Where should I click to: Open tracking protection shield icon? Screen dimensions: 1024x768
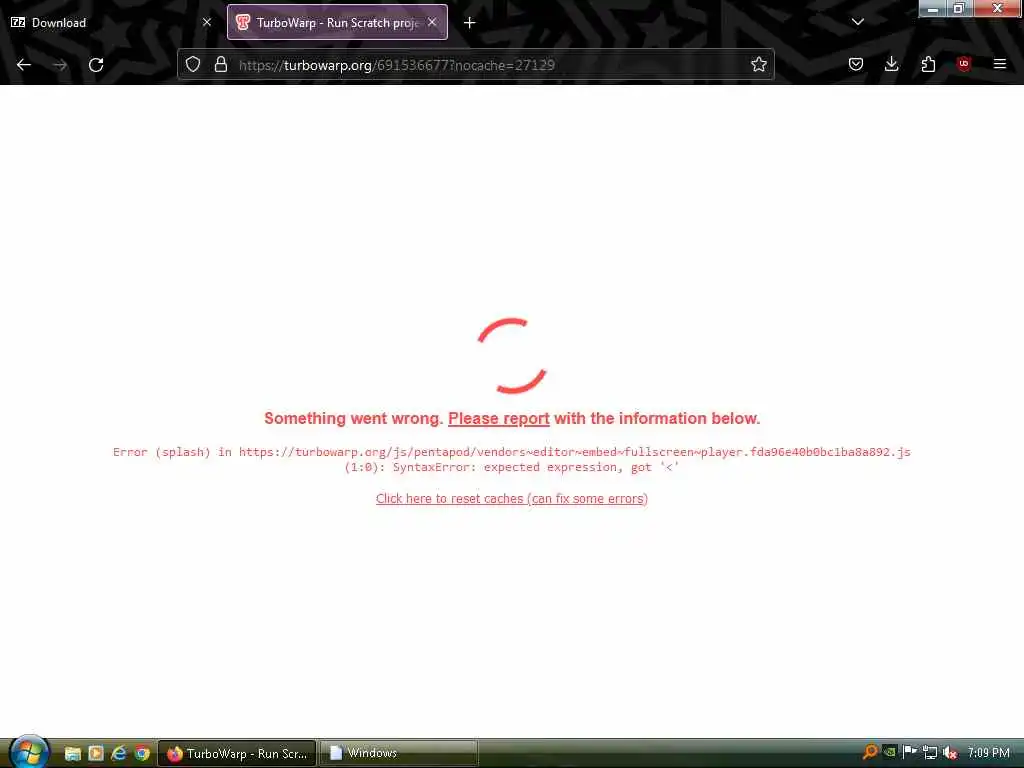(193, 64)
